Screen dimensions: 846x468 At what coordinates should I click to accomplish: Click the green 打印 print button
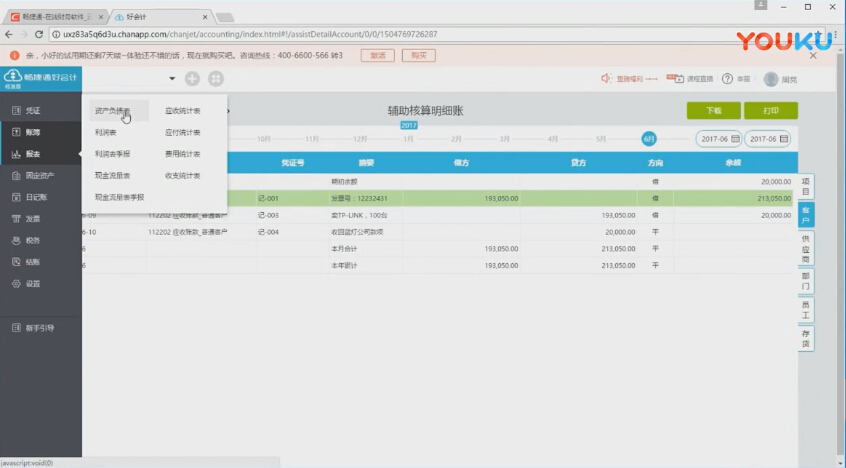[770, 111]
